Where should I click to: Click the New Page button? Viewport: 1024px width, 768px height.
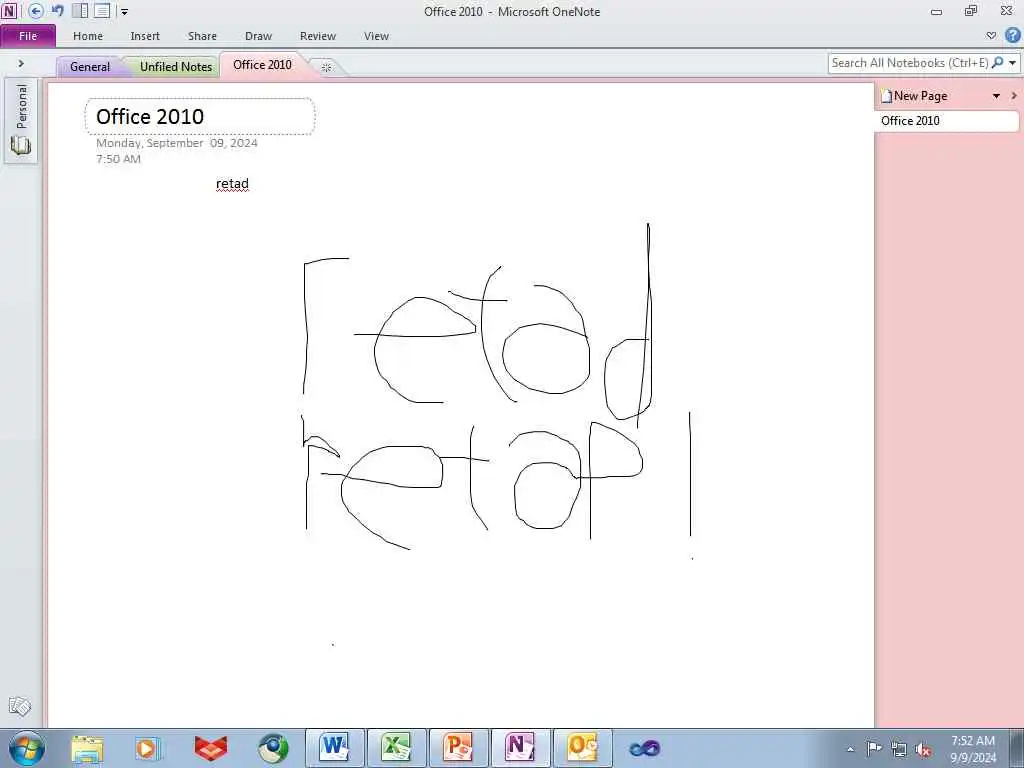pyautogui.click(x=914, y=96)
